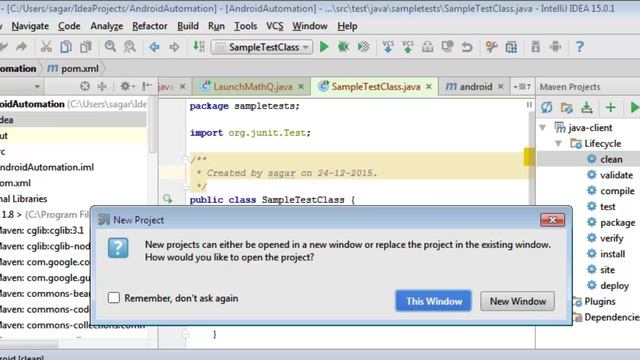The image size is (640, 360).
Task: Hide the Project panel with its hide icon
Action: coord(147,87)
